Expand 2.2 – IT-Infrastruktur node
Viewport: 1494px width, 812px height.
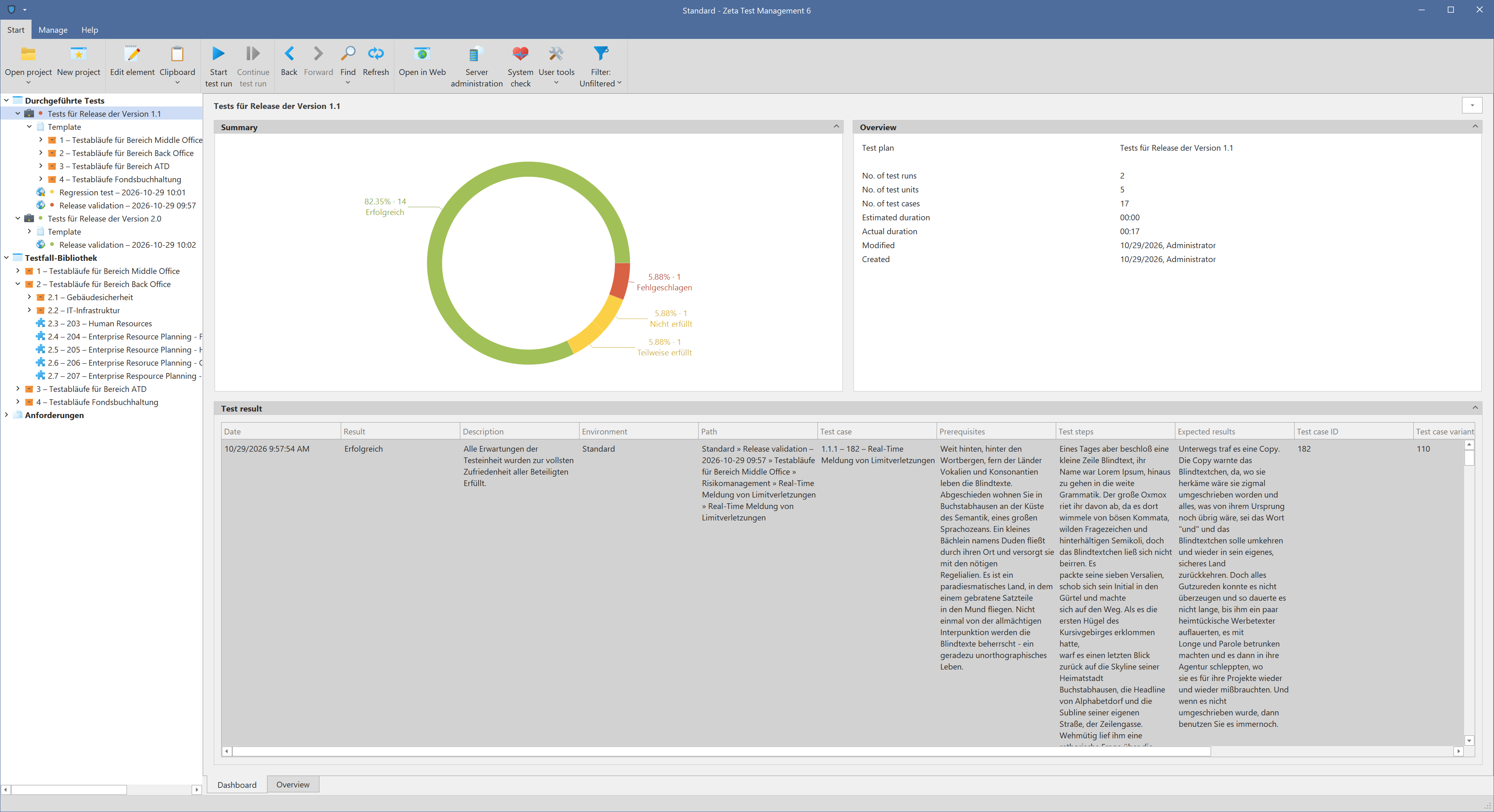tap(29, 310)
